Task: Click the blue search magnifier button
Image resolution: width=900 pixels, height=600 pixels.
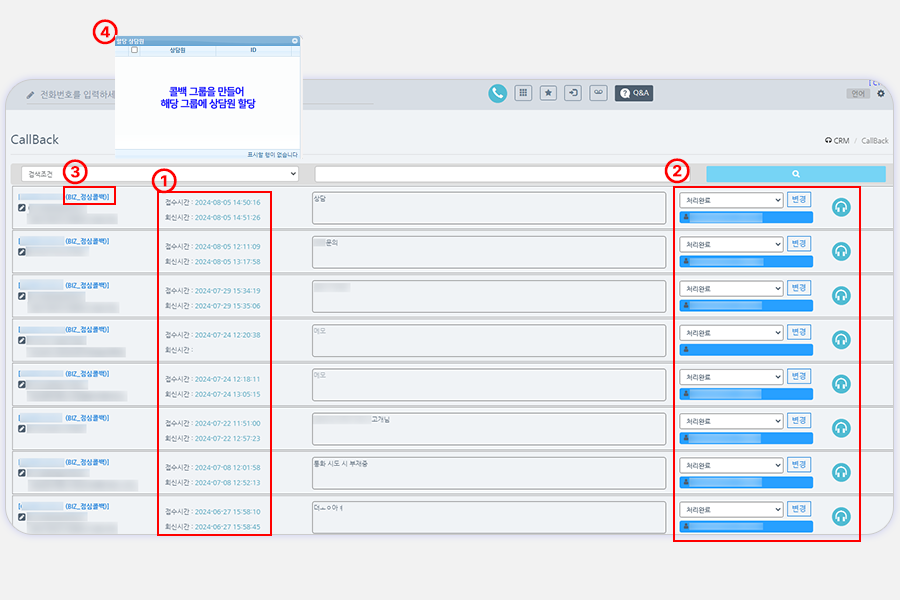Action: (796, 174)
